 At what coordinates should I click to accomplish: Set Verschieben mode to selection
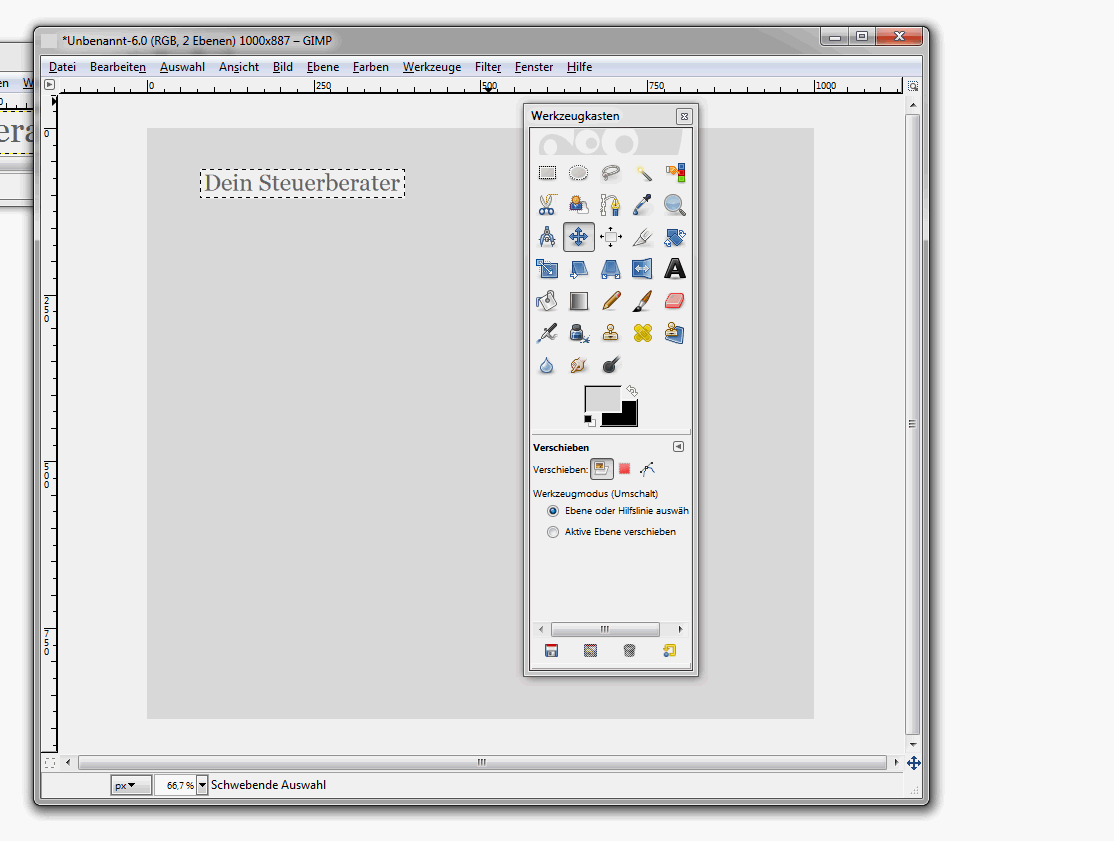point(624,469)
